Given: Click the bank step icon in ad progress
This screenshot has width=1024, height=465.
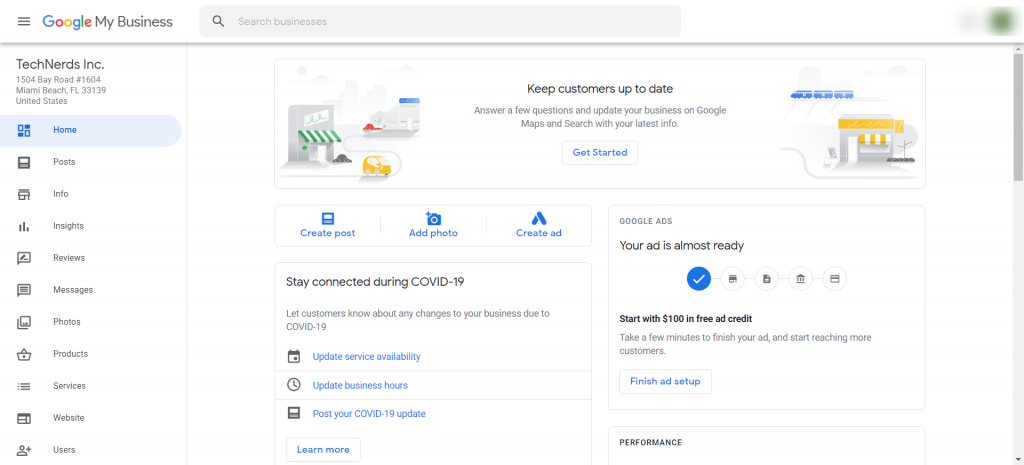Looking at the screenshot, I should [x=801, y=279].
